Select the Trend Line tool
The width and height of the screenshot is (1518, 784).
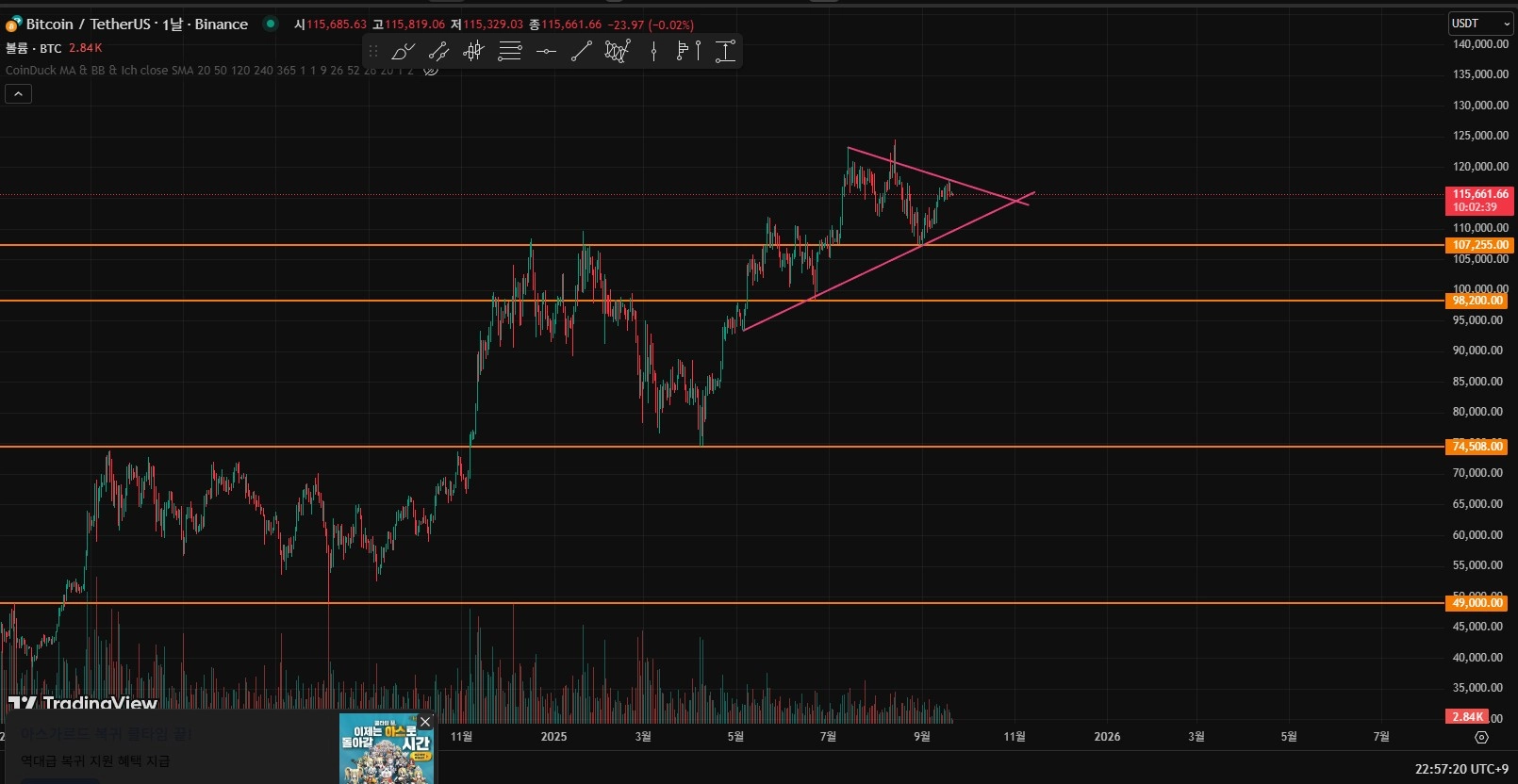tap(582, 52)
